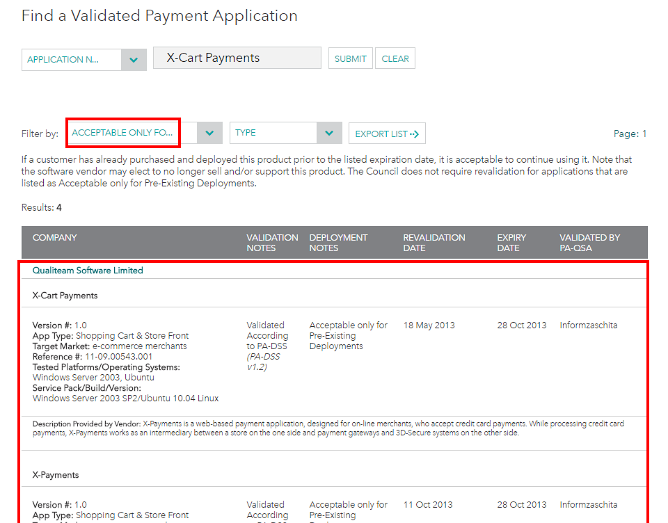Click Reference # 11-09.00543.001 text
668x523 pixels.
pyautogui.click(x=92, y=356)
